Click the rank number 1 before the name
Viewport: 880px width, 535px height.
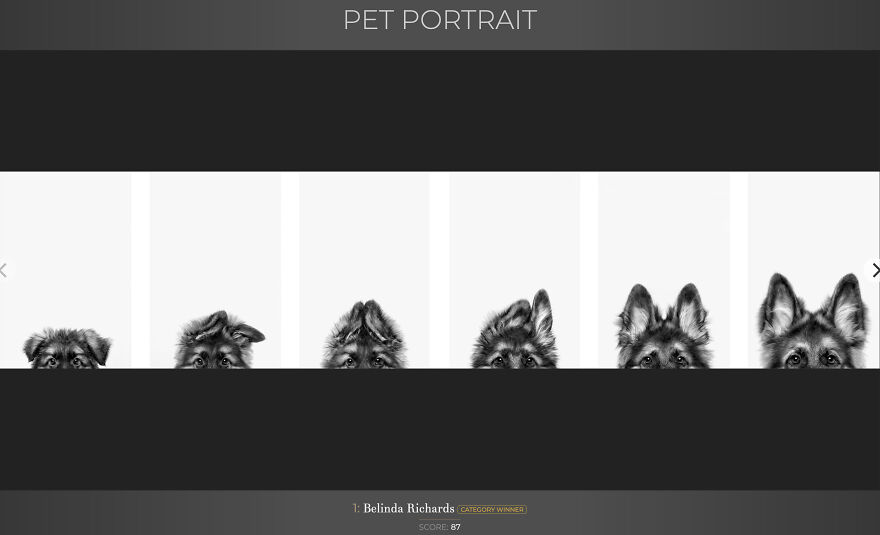355,509
